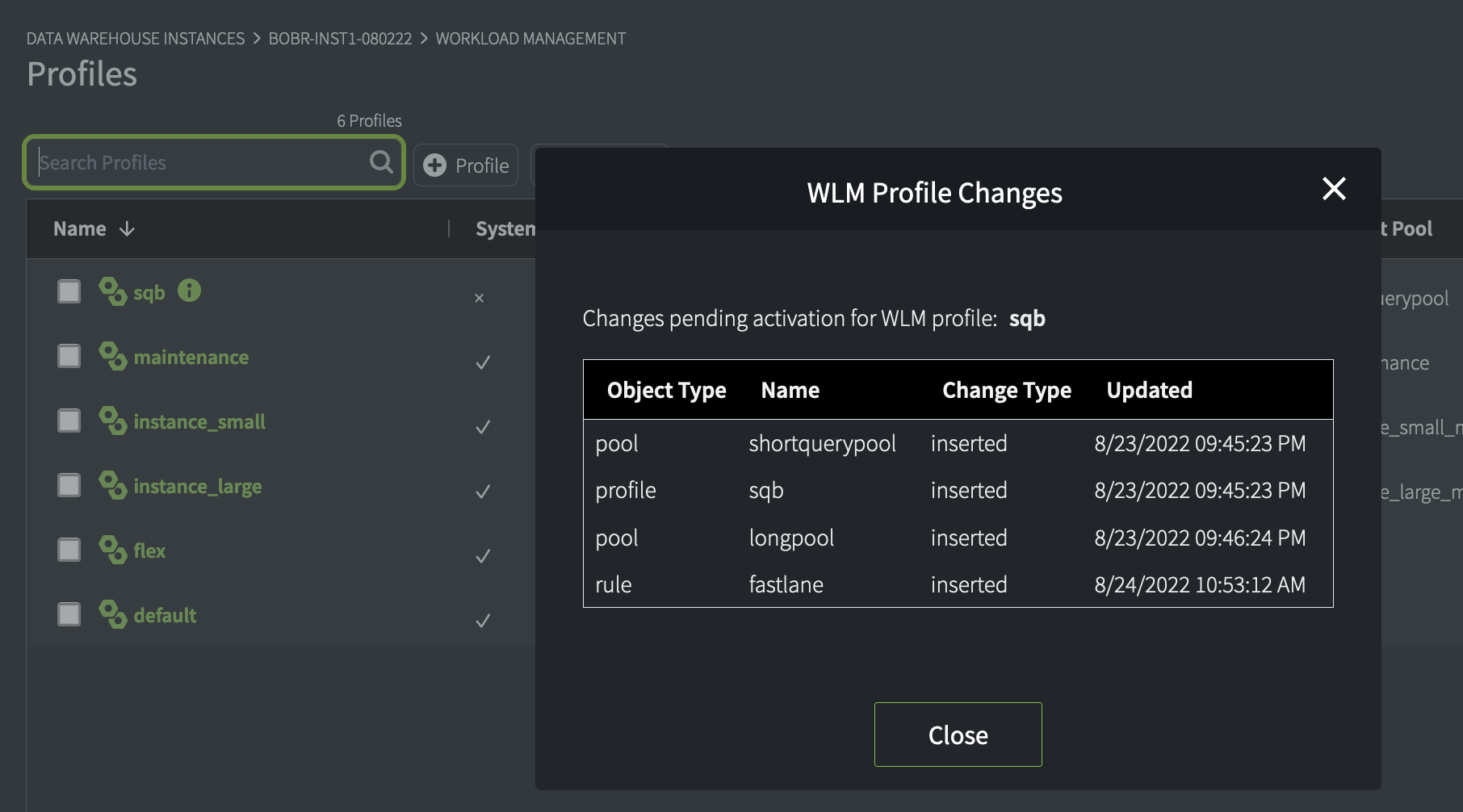1463x812 pixels.
Task: Click the Updated column header
Action: (x=1149, y=391)
